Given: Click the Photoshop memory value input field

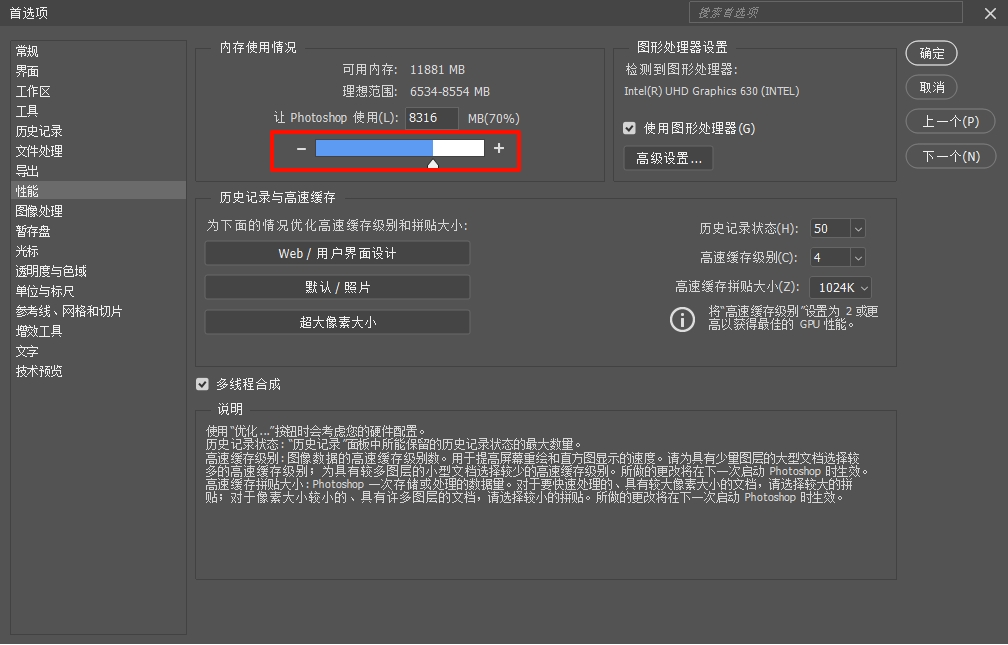Looking at the screenshot, I should [x=432, y=118].
